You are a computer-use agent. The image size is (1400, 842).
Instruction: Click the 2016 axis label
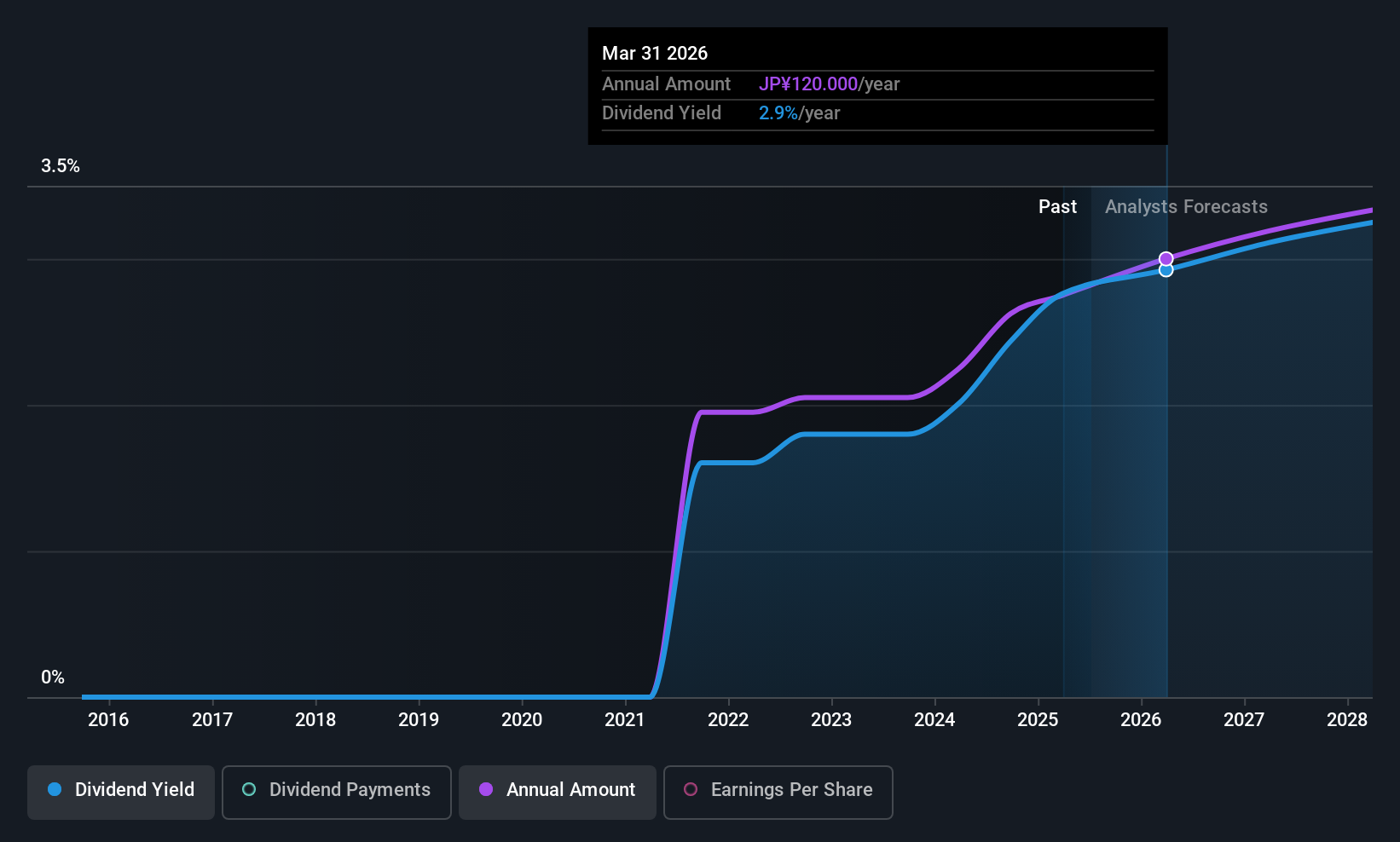[108, 719]
